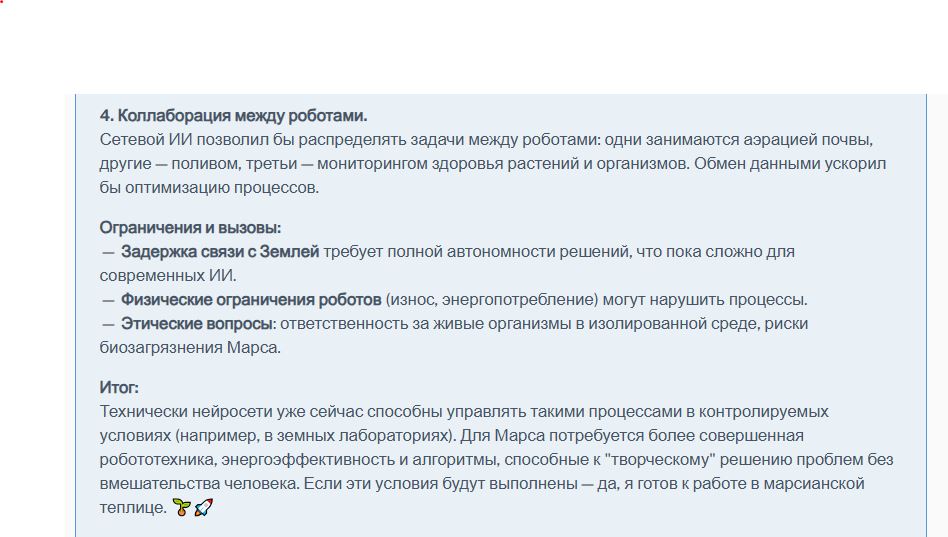Click the bold "Итог:" heading
The width and height of the screenshot is (948, 537).
click(x=119, y=388)
